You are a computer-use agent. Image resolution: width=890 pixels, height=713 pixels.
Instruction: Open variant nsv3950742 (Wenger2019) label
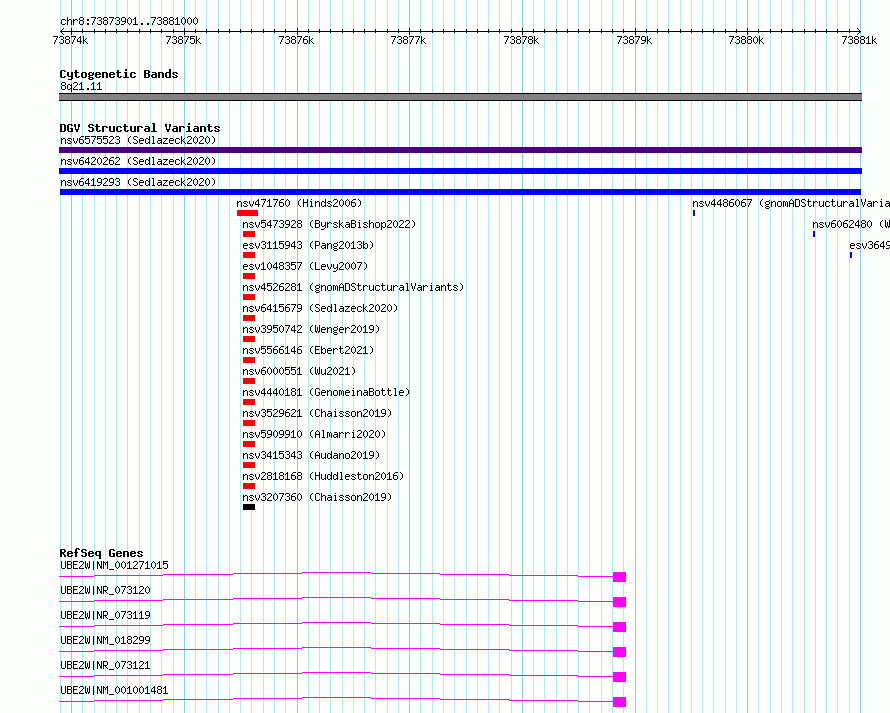(311, 329)
